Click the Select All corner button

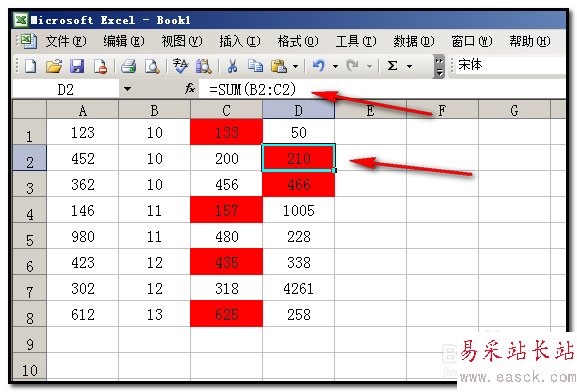tap(29, 109)
